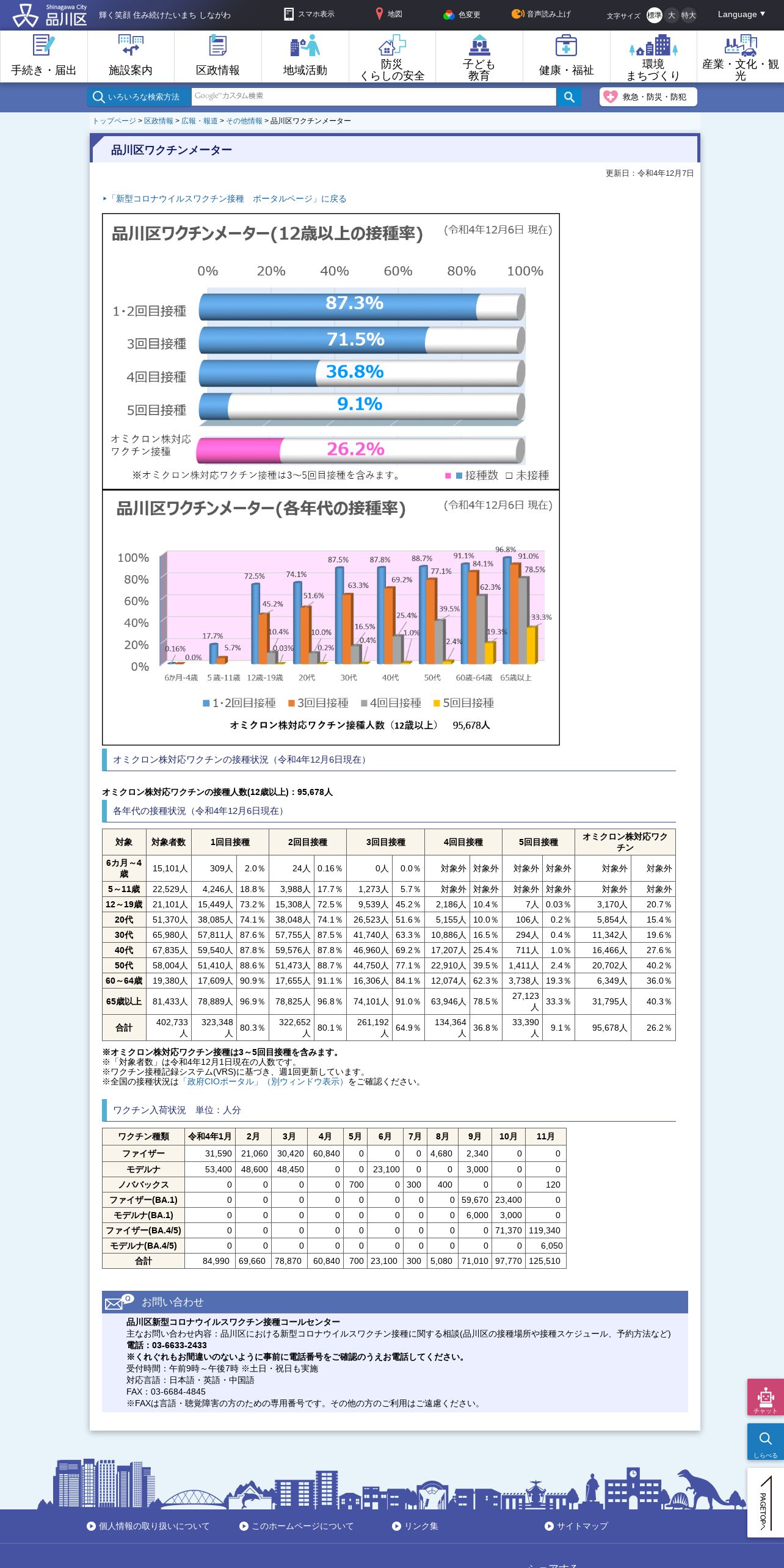Screen dimensions: 784x1568
Task: Click the orange 3回目接種 legend swatch
Action: coord(291,703)
